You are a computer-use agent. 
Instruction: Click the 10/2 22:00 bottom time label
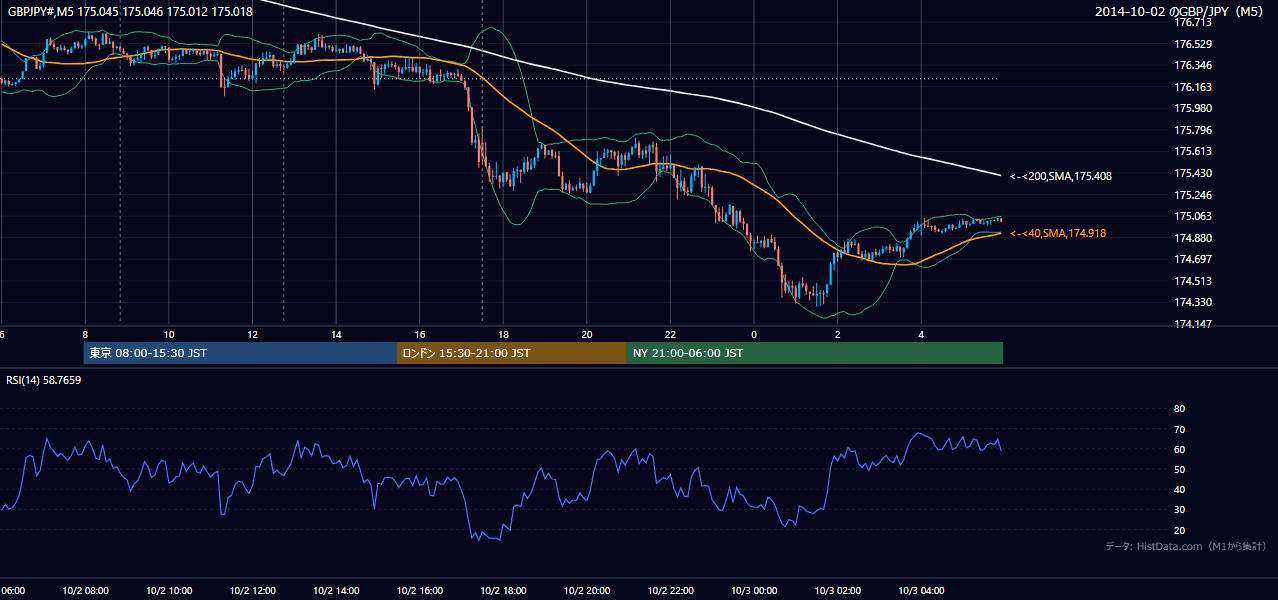pyautogui.click(x=670, y=591)
